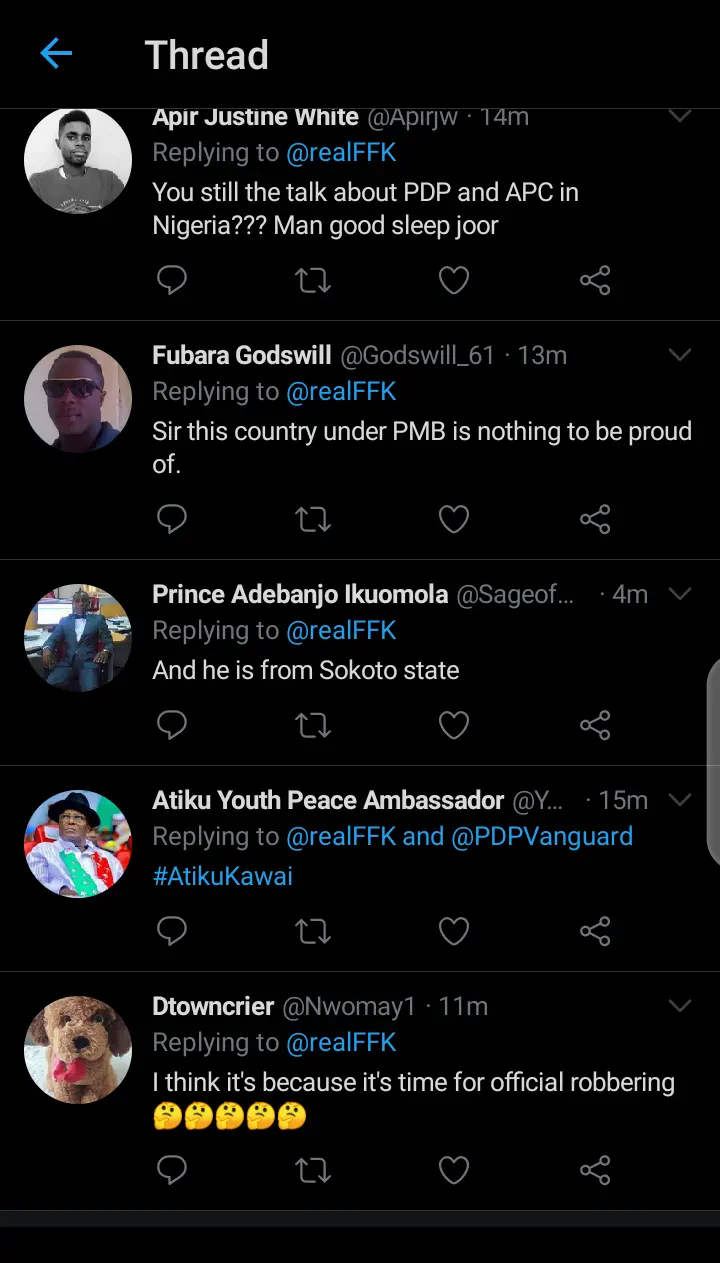Share Prince Adebanjo Ikuomola's tweet
This screenshot has height=1263, width=720.
pos(595,726)
